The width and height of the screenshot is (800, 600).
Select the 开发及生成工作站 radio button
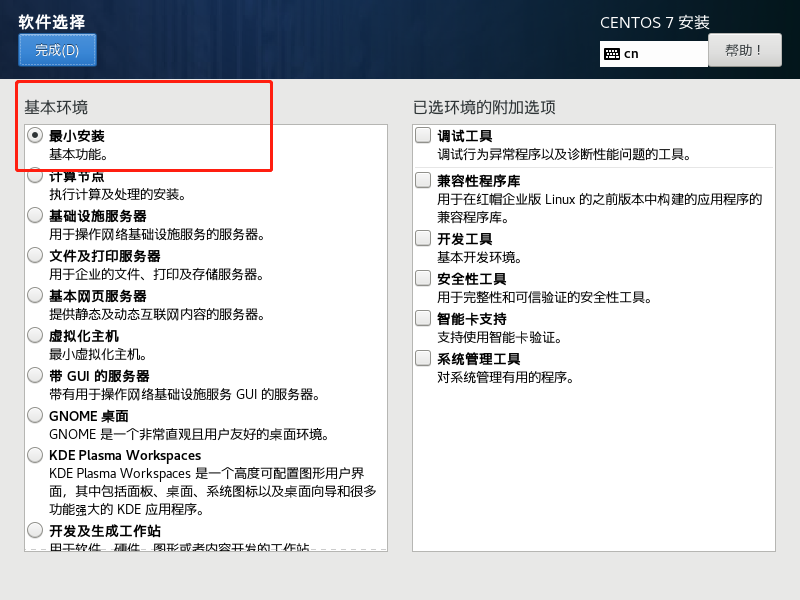35,530
